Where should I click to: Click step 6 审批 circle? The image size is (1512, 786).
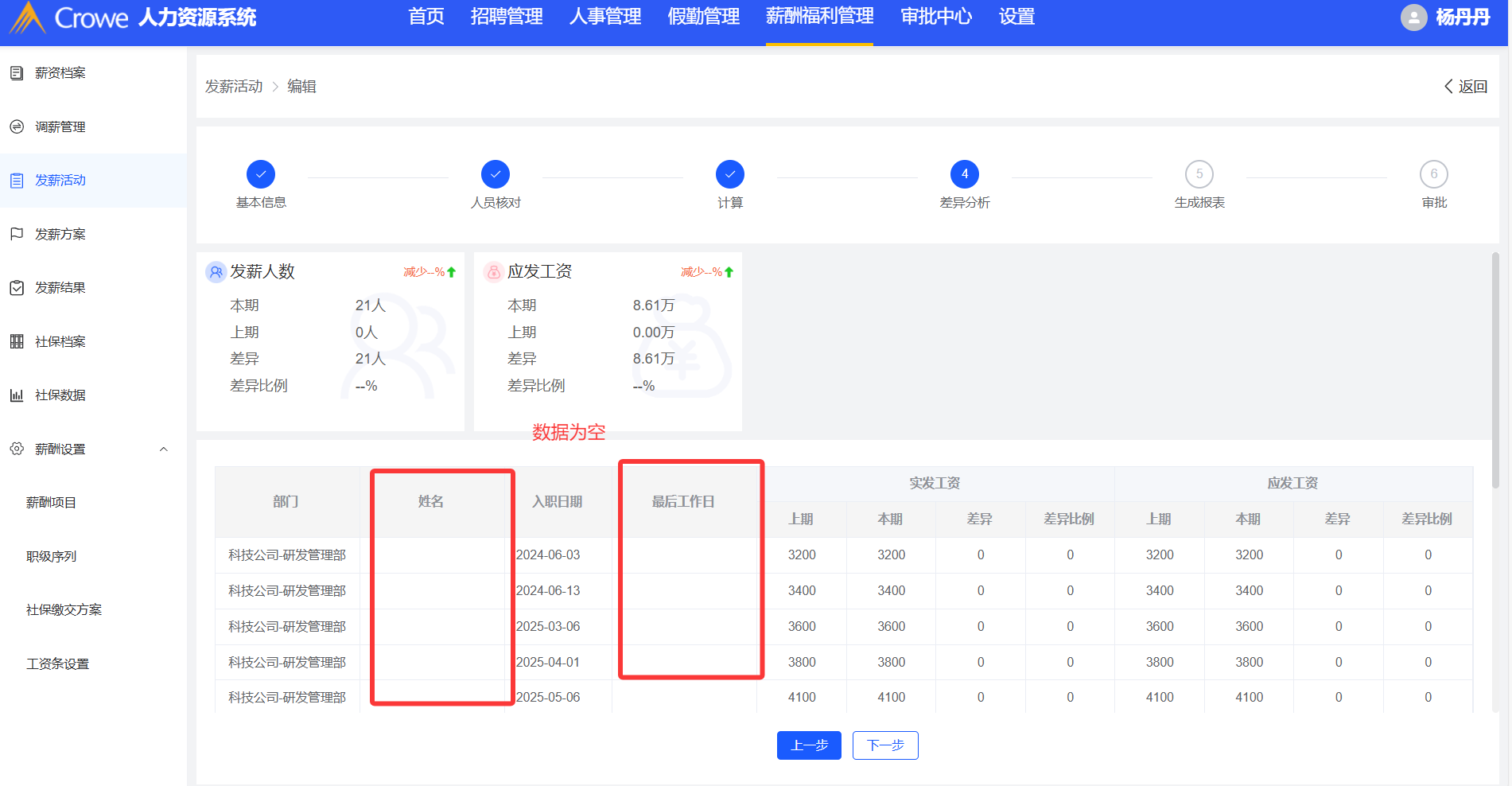[x=1434, y=174]
